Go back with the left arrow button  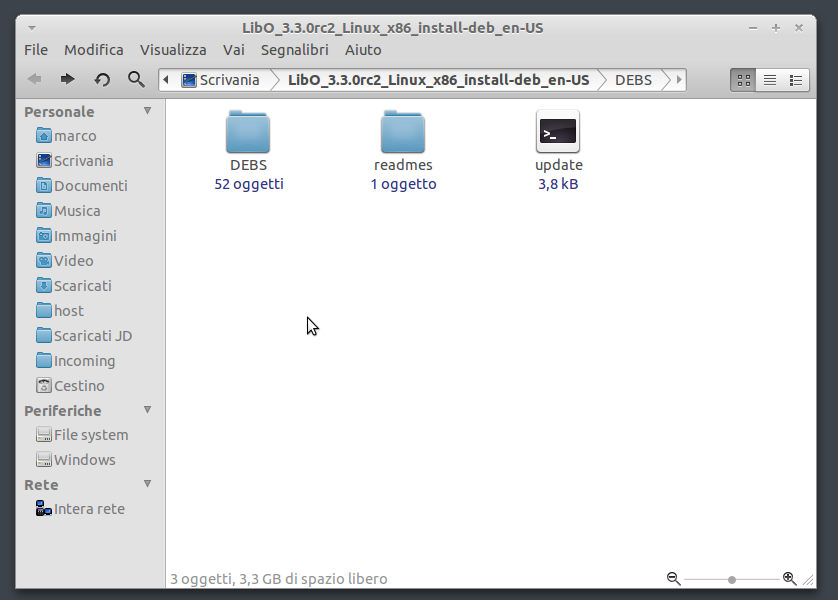click(x=35, y=80)
